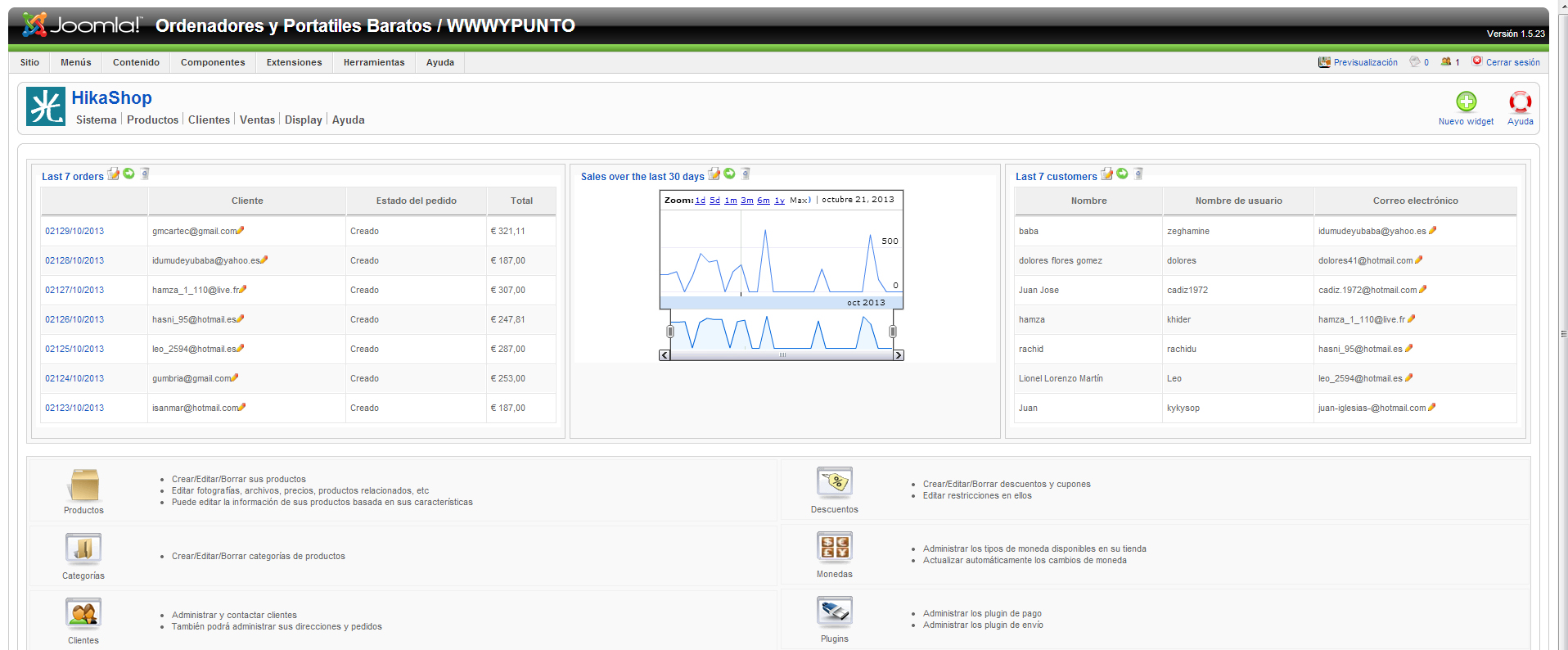Open the Categorías folder icon
Viewport: 1568px width, 650px height.
(83, 548)
